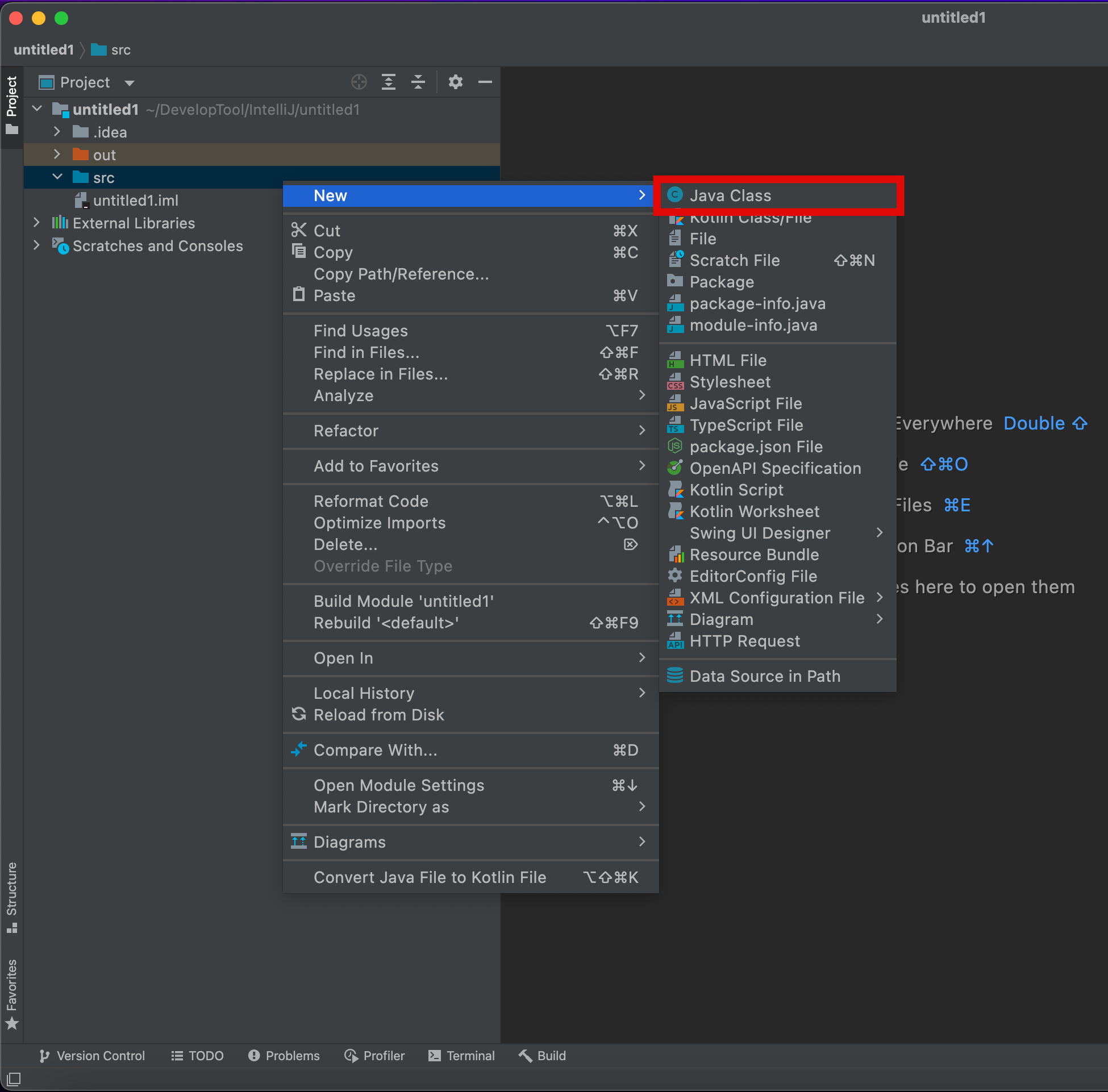
Task: Click the green macOS fullscreen button
Action: (x=61, y=18)
